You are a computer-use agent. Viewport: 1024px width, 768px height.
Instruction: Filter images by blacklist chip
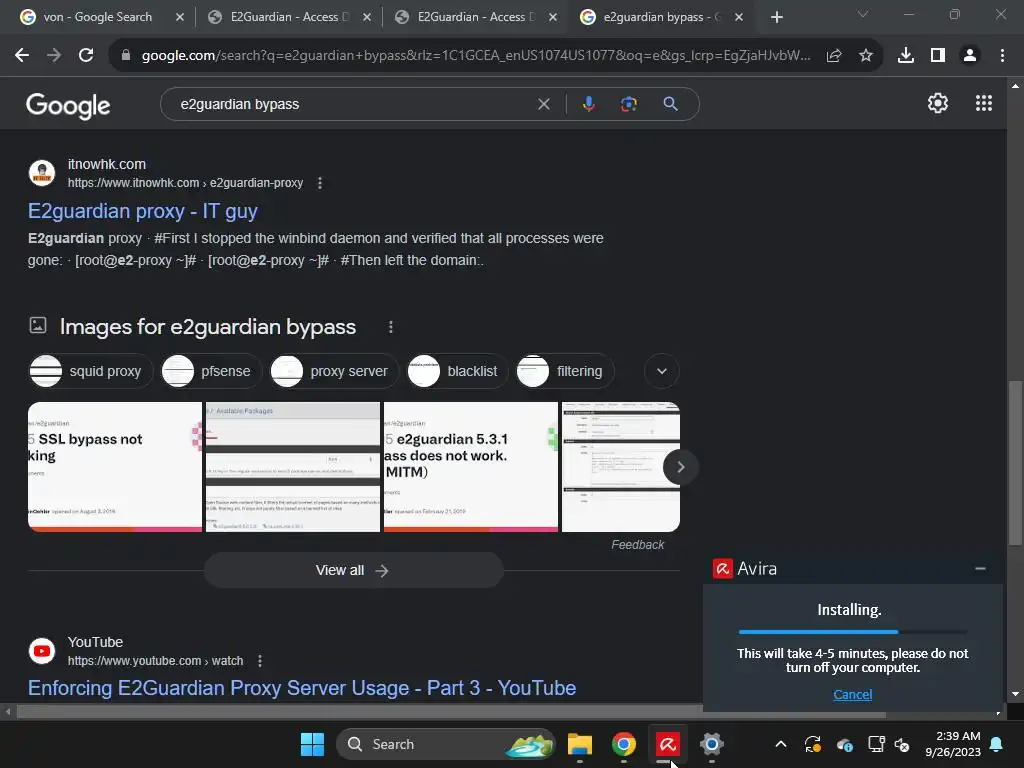click(457, 371)
